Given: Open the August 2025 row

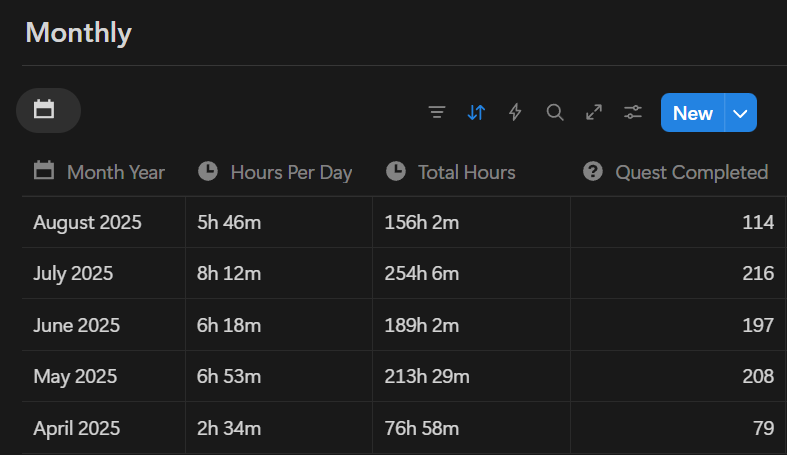Looking at the screenshot, I should pos(87,222).
